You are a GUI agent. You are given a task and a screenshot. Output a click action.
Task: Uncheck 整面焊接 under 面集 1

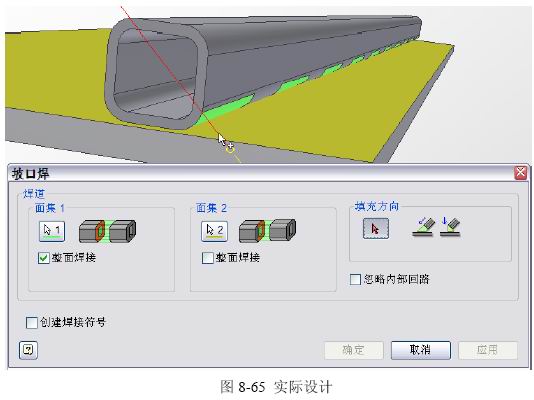click(44, 258)
